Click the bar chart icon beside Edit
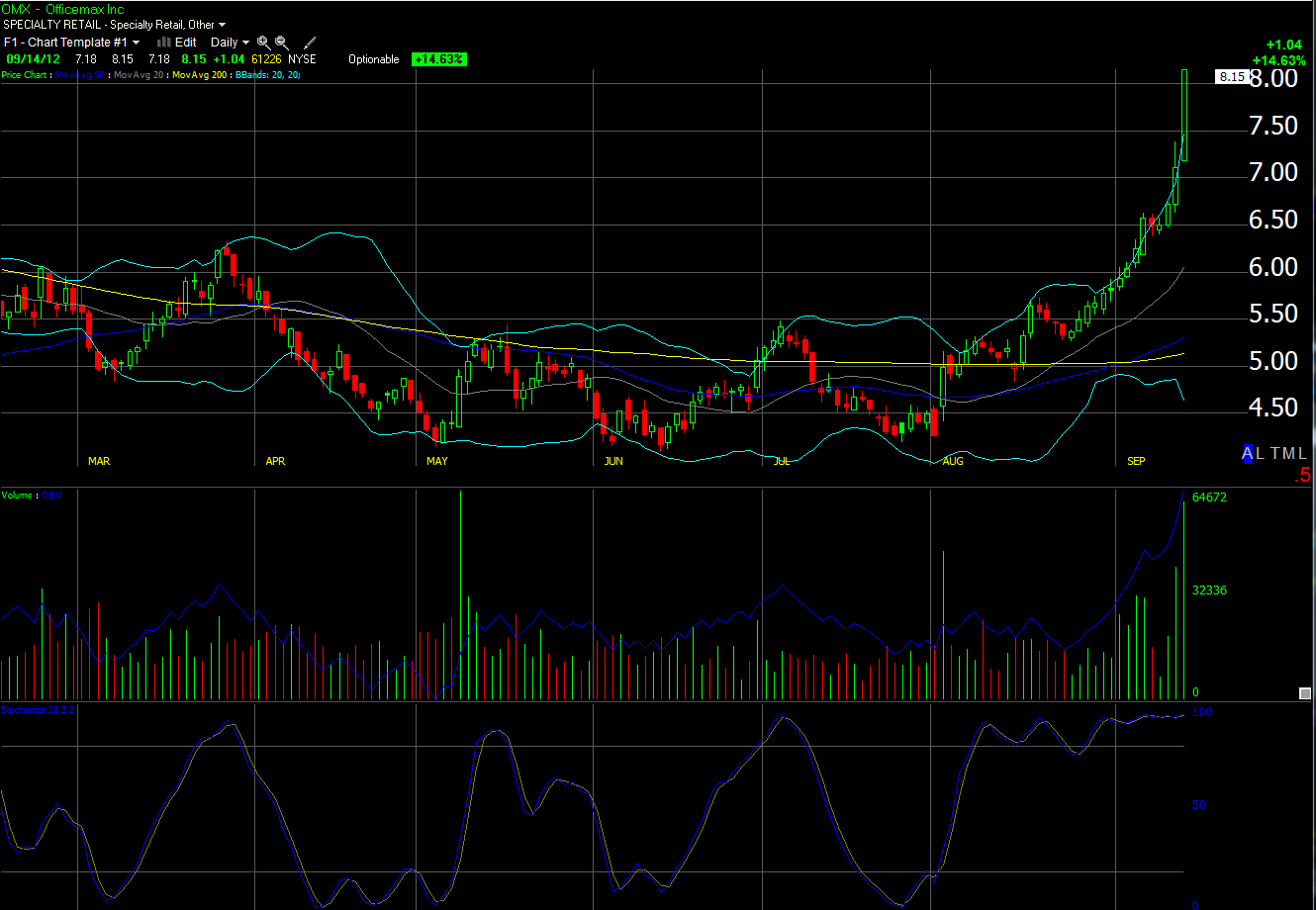 [164, 43]
